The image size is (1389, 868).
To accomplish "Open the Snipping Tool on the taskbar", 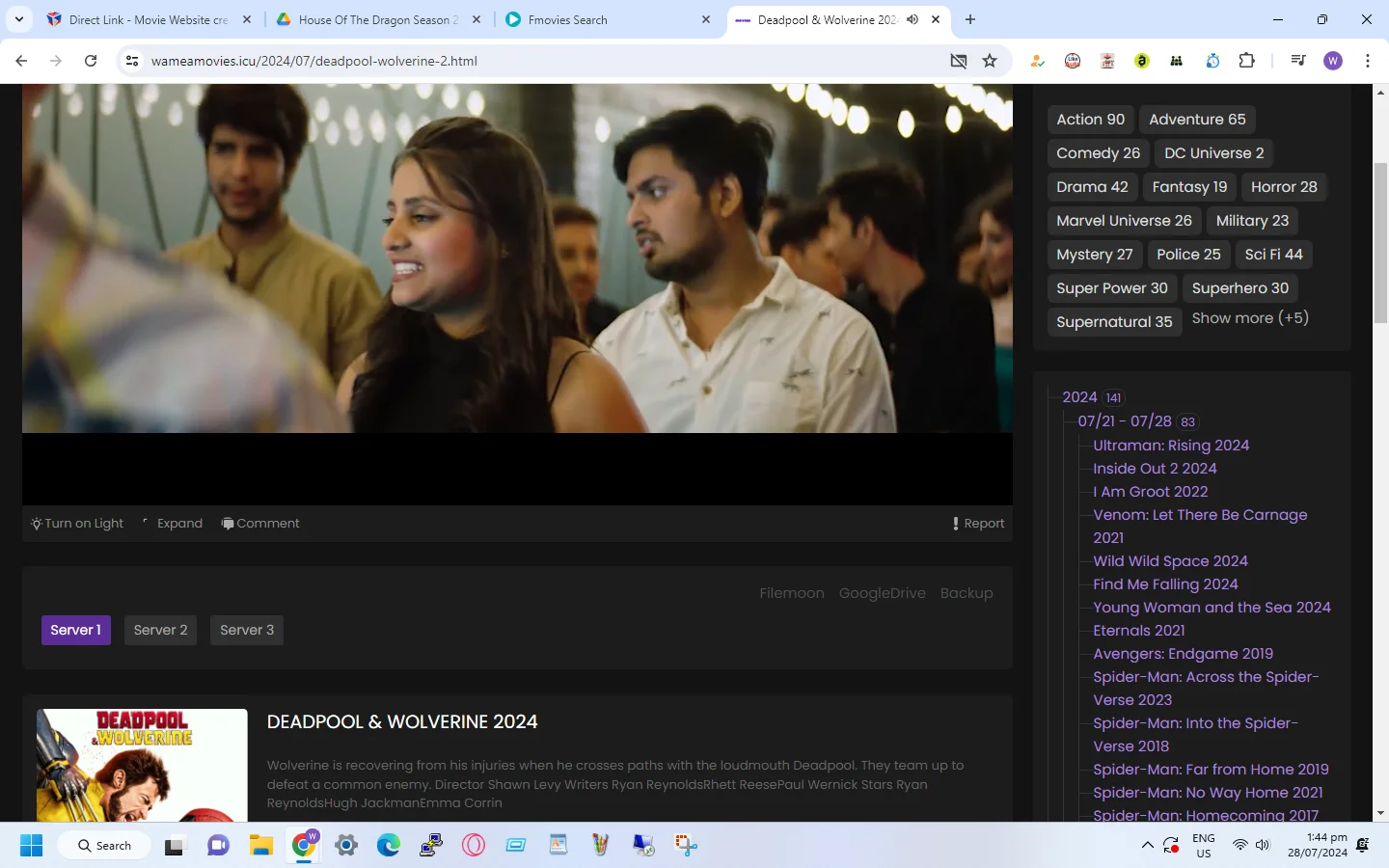I will (686, 846).
